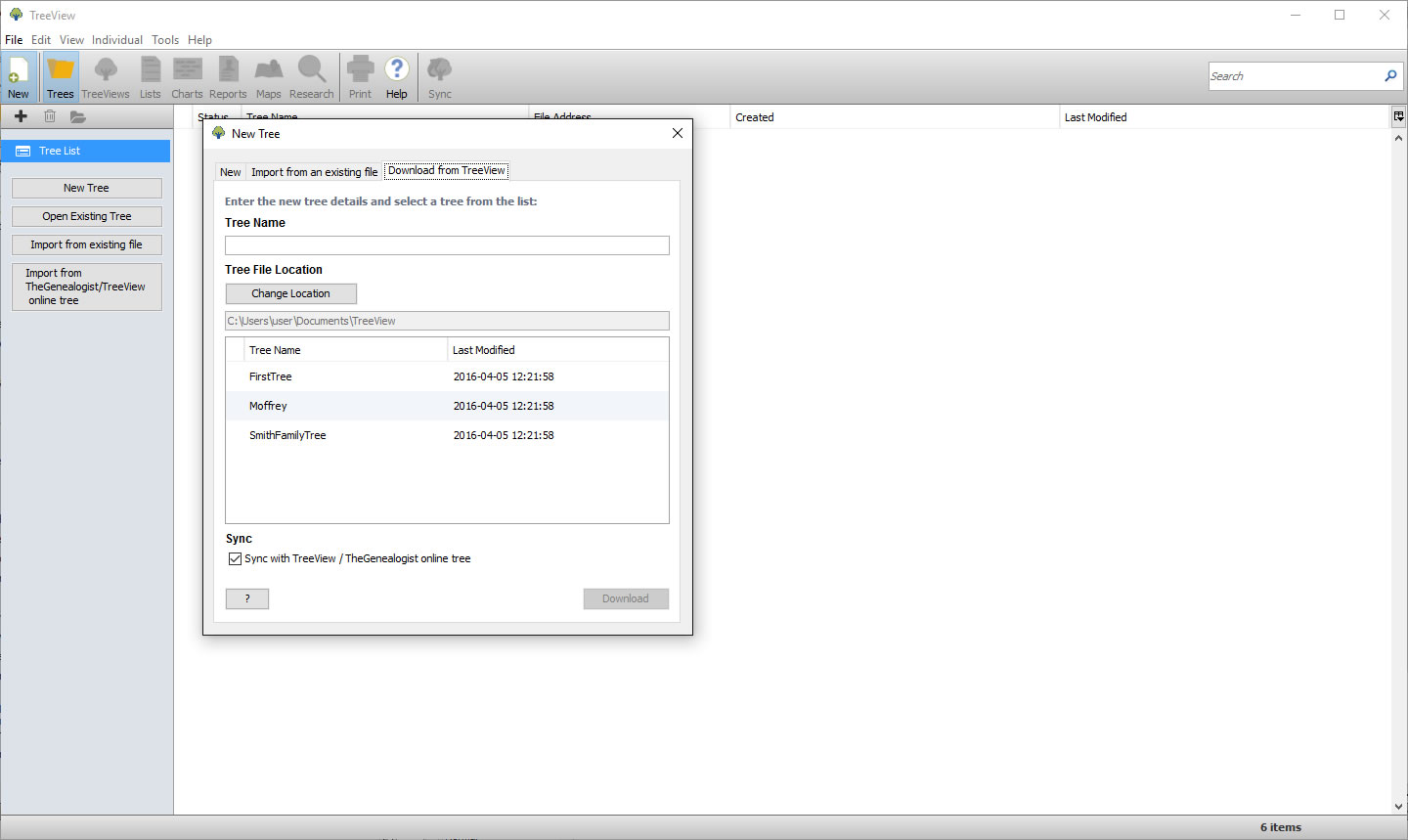Click the scroll up arrow of main table

click(1399, 139)
